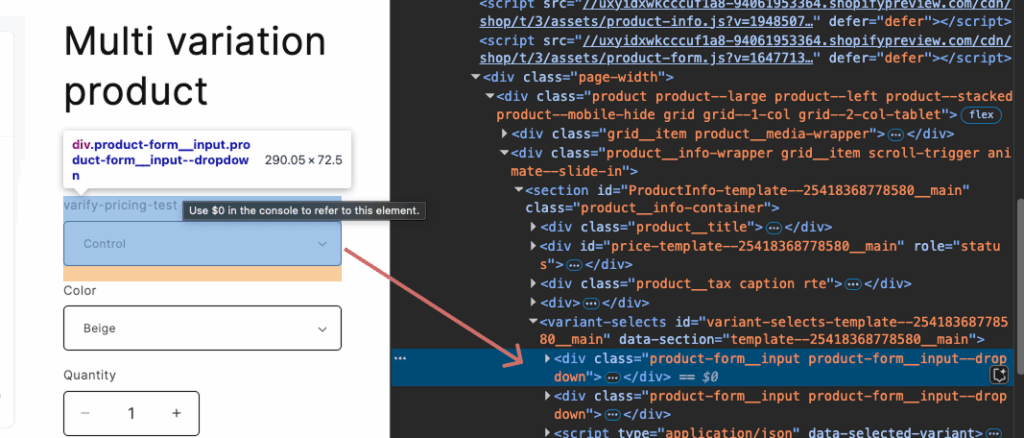Expand the price-template div node
Image resolution: width=1024 pixels, height=438 pixels.
tap(534, 246)
